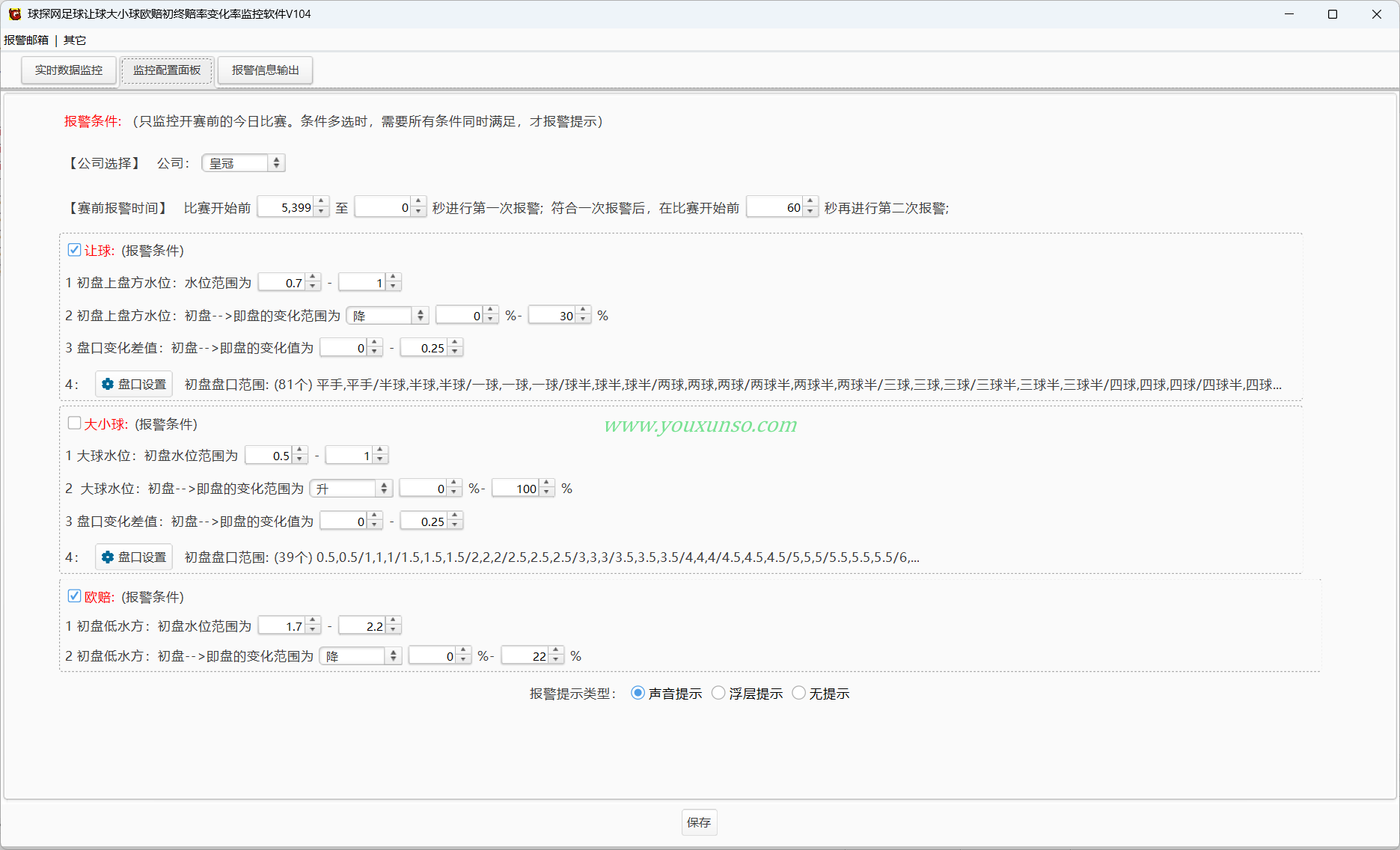Open 让球 change direction dropdown showing 降
The height and width of the screenshot is (850, 1400).
(387, 316)
